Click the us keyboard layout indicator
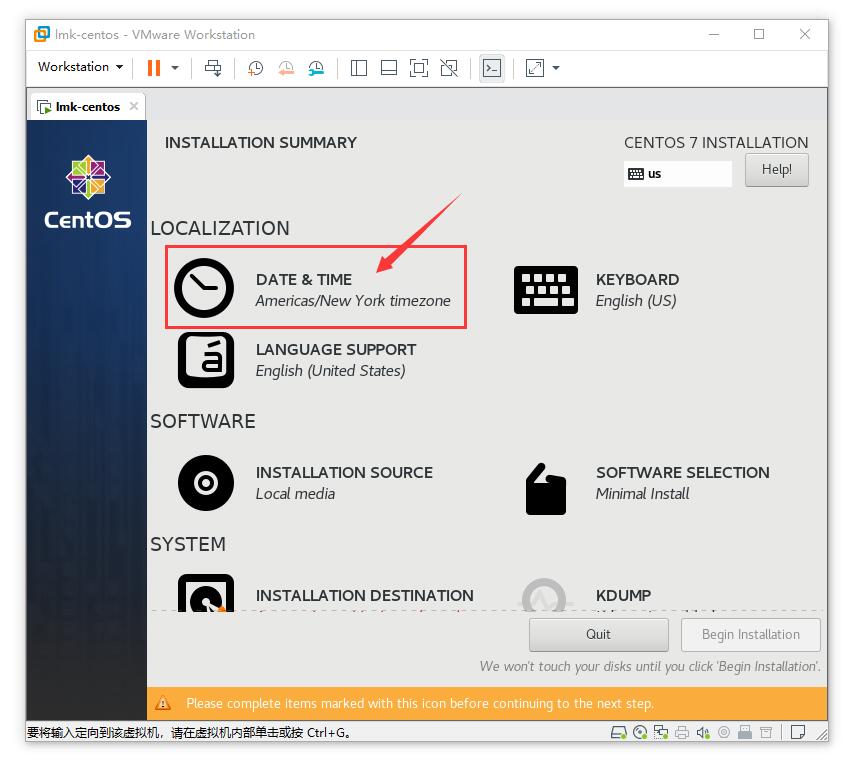Viewport: 859px width, 774px height. pyautogui.click(x=678, y=174)
